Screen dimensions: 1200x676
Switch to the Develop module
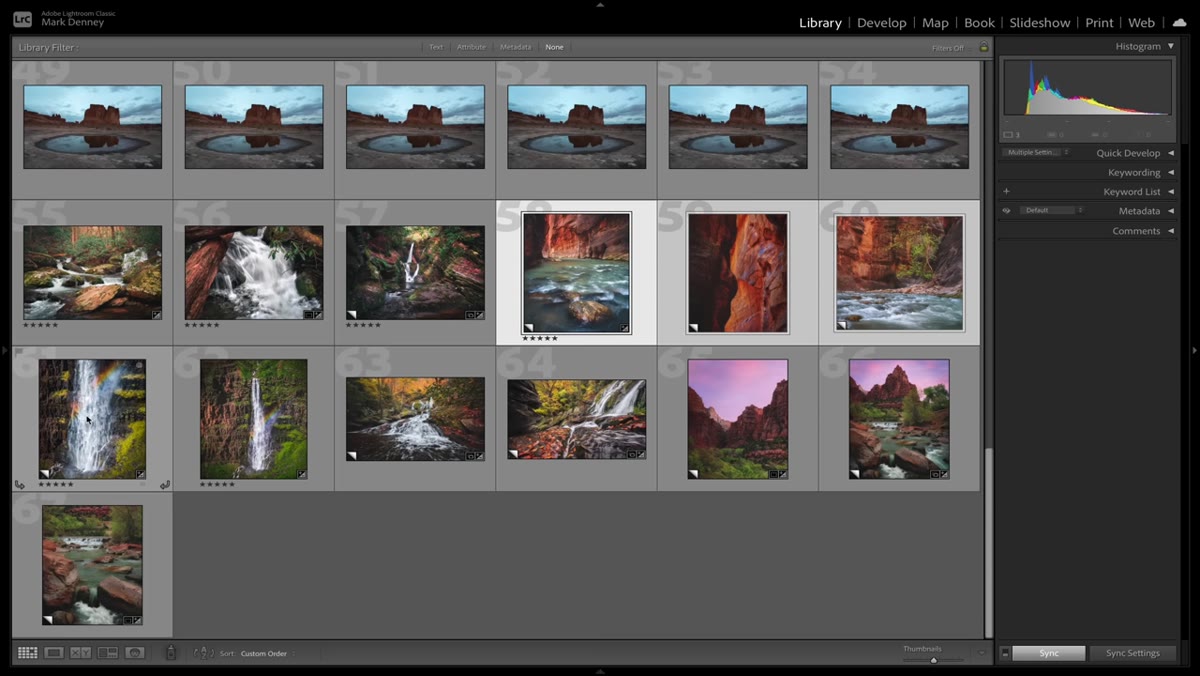(x=881, y=22)
